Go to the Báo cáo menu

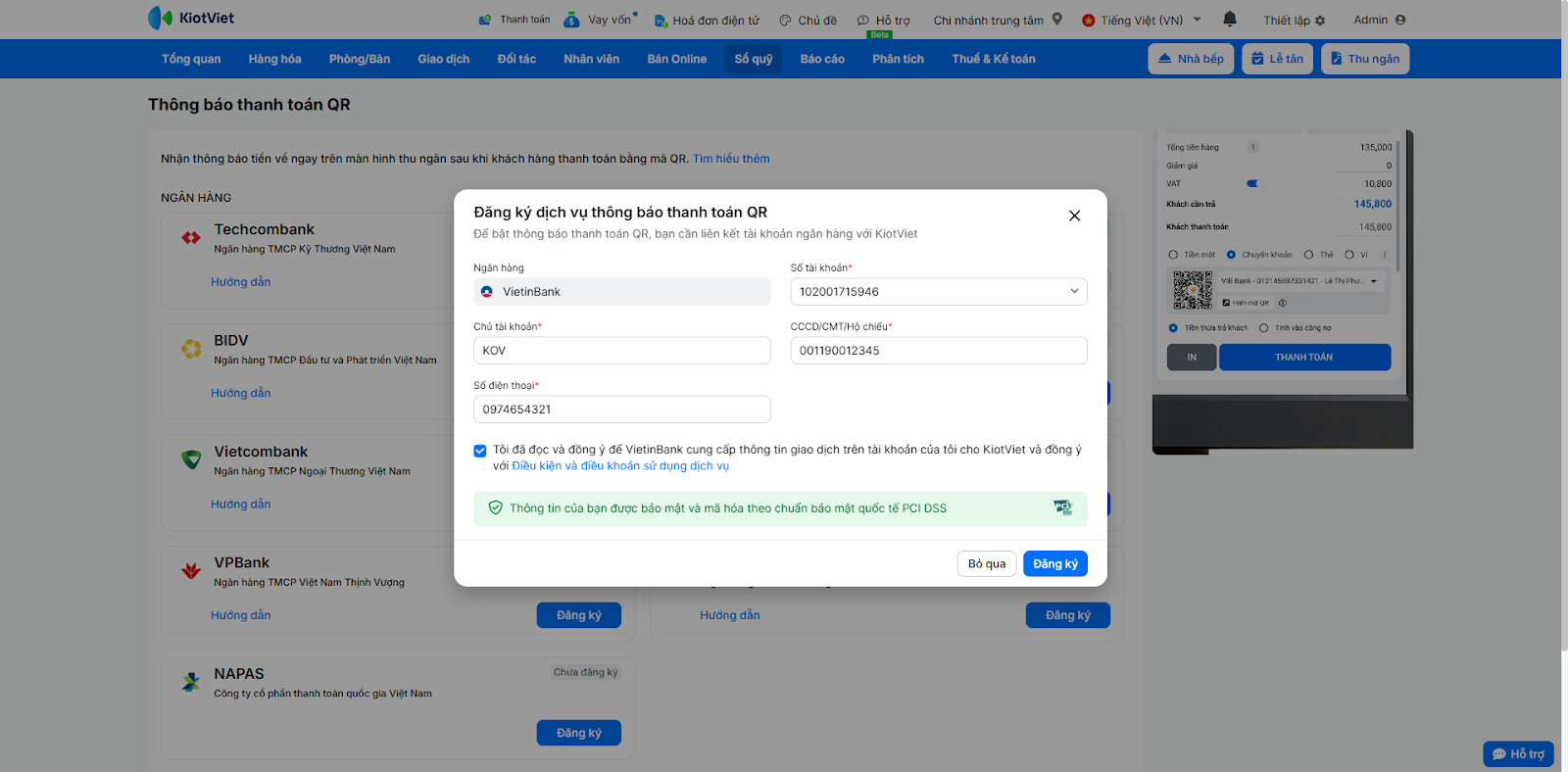822,59
